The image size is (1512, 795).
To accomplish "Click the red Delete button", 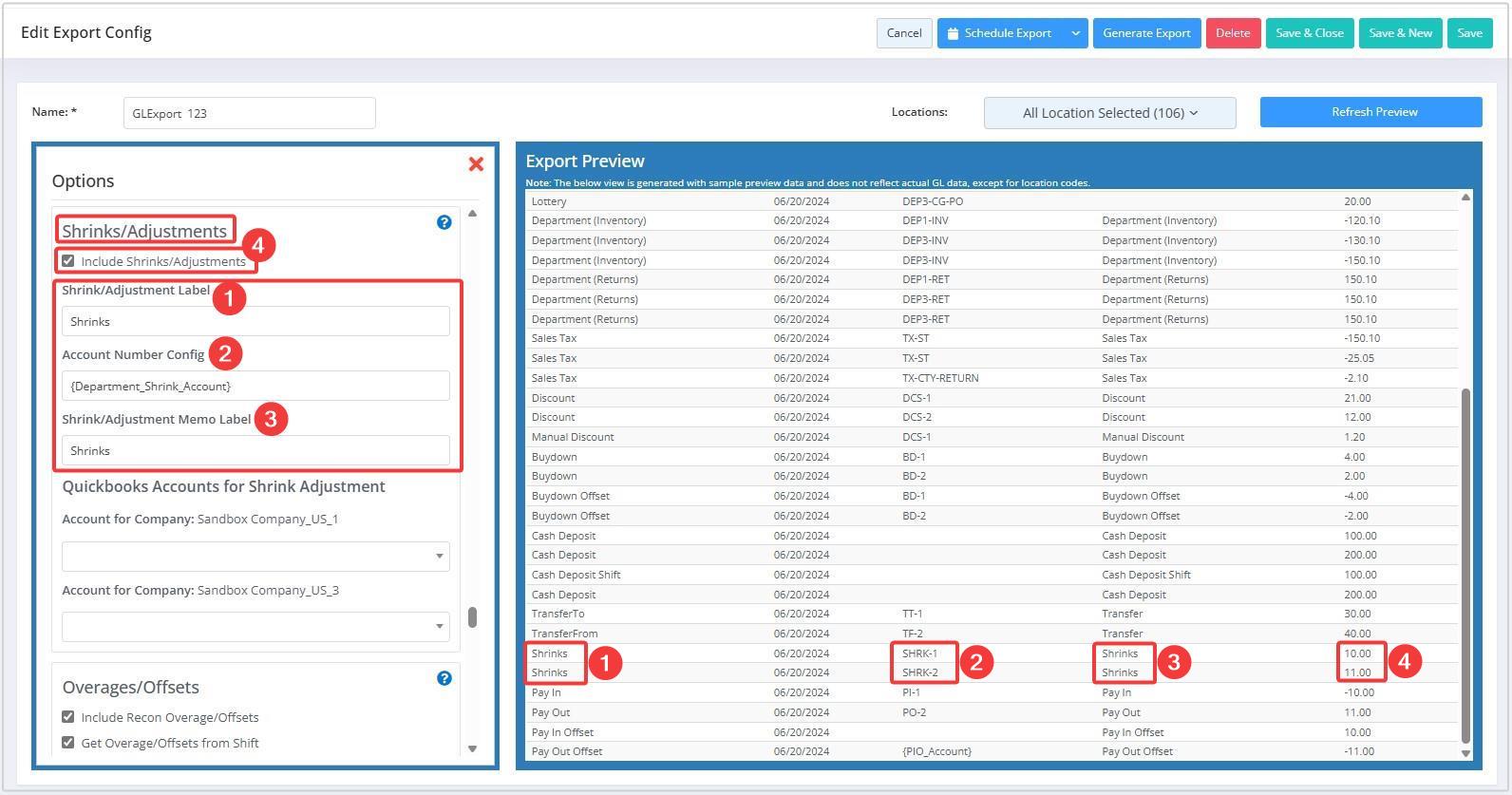I will (1233, 33).
